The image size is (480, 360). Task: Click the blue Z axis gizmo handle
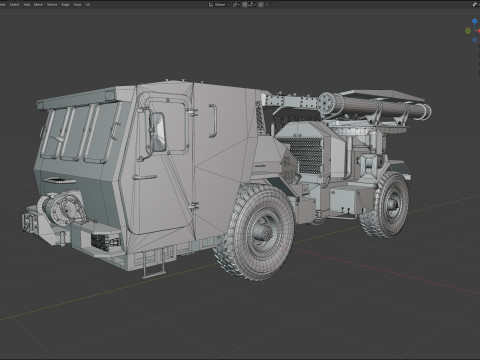[474, 21]
